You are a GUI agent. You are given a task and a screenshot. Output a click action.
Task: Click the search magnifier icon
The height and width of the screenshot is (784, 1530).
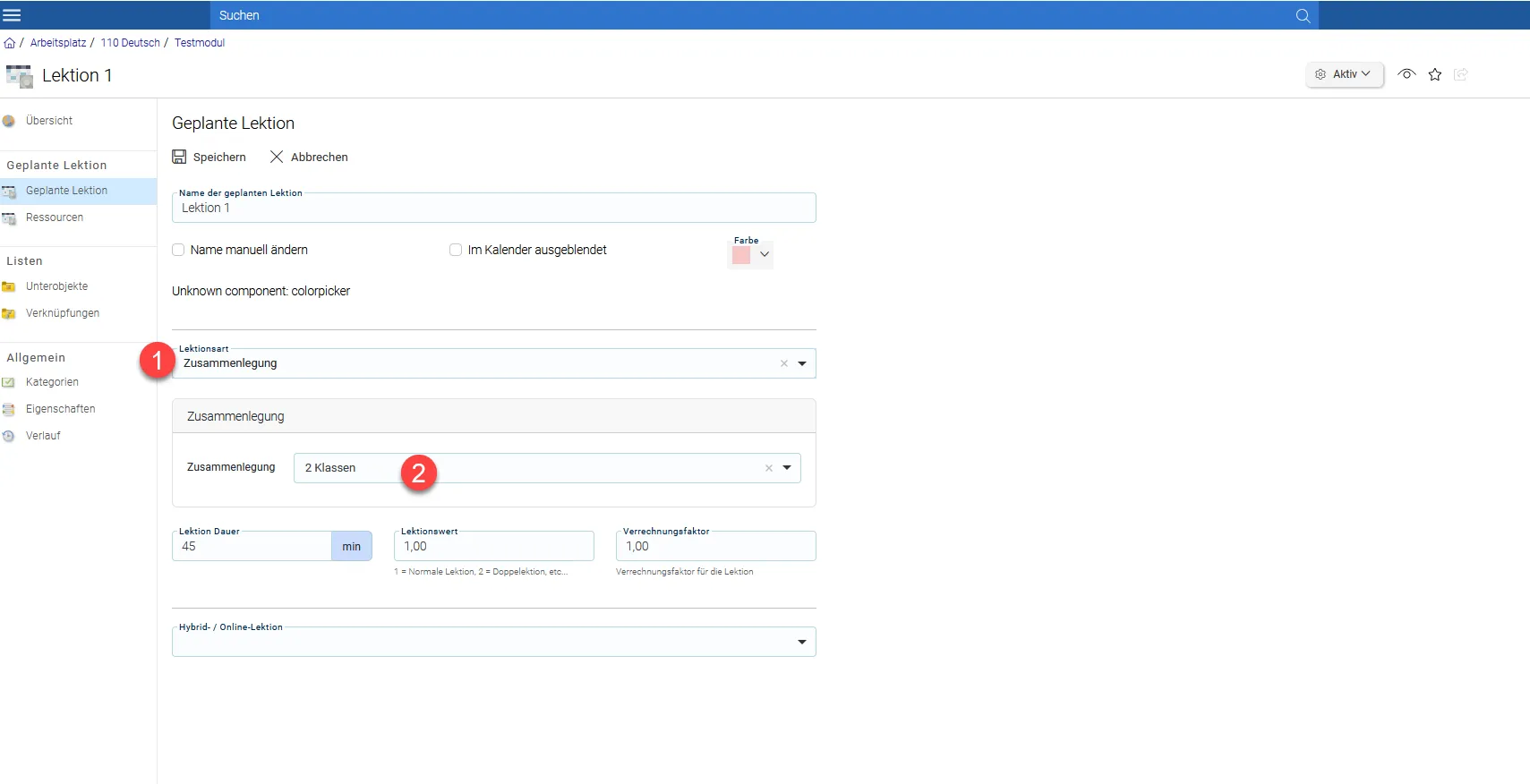pyautogui.click(x=1303, y=15)
